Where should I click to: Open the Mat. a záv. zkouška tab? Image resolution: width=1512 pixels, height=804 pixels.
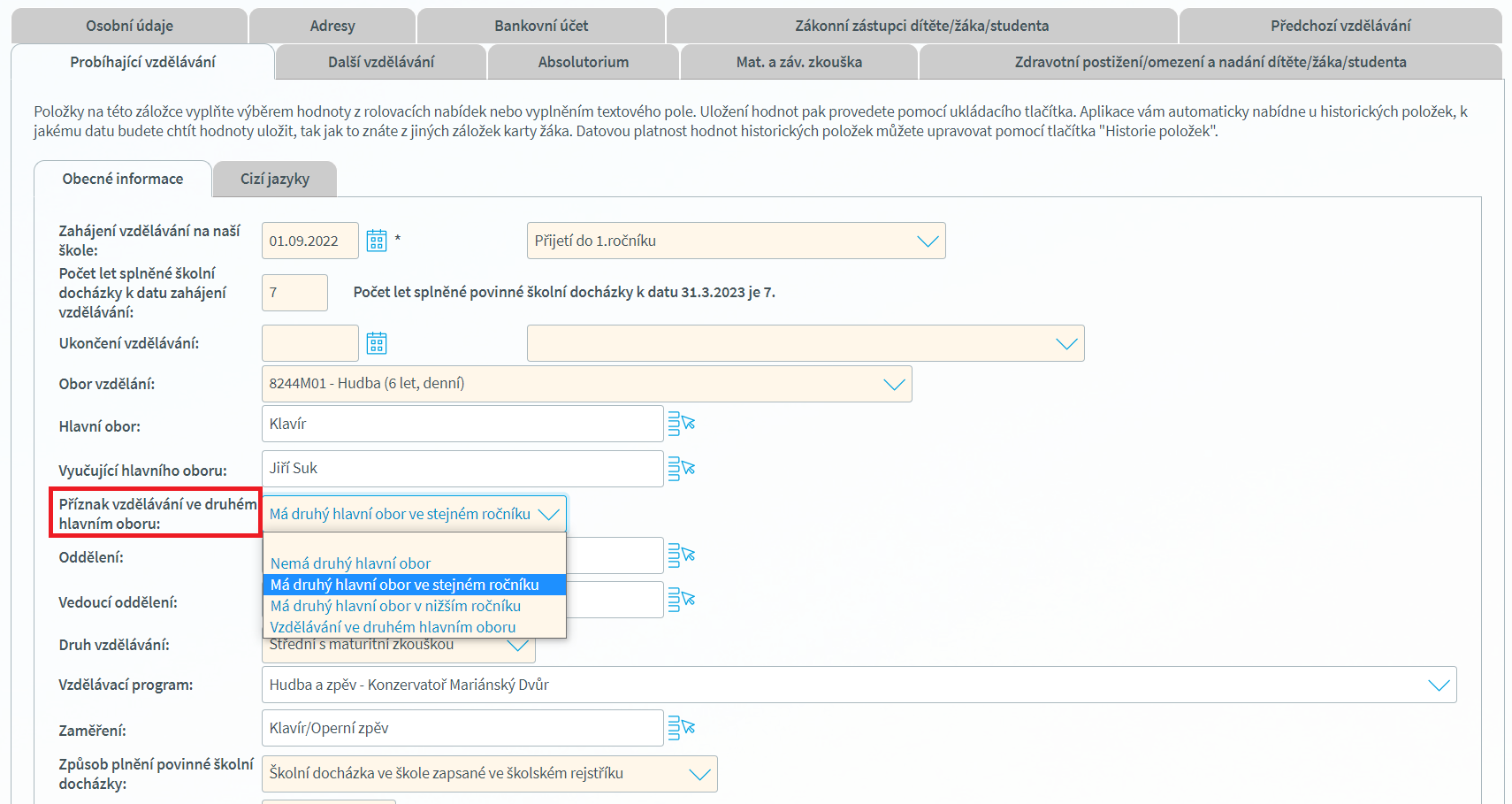point(799,62)
